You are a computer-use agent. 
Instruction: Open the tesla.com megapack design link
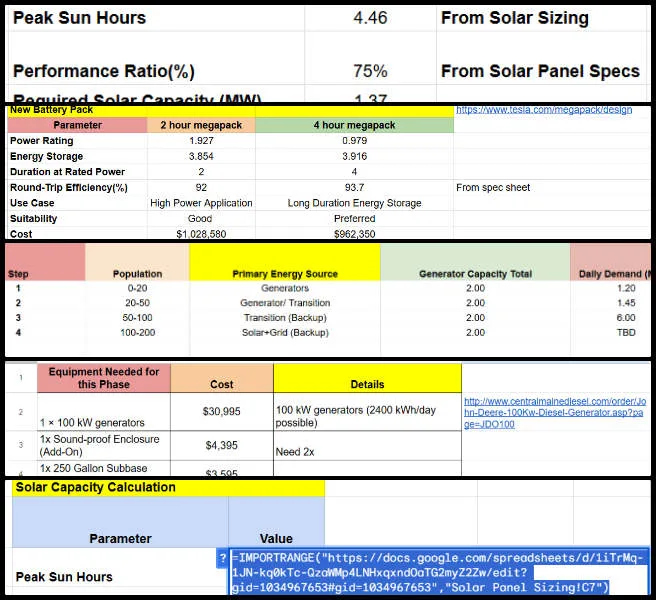pos(544,110)
